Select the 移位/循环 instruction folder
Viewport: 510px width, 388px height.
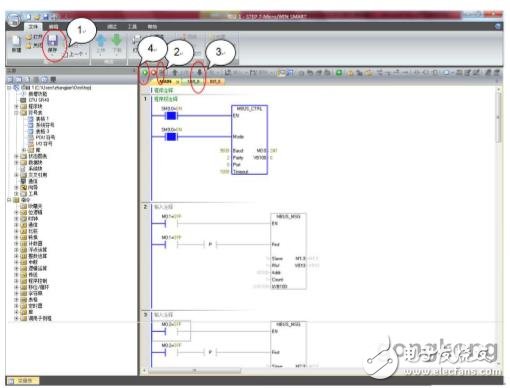(35, 287)
